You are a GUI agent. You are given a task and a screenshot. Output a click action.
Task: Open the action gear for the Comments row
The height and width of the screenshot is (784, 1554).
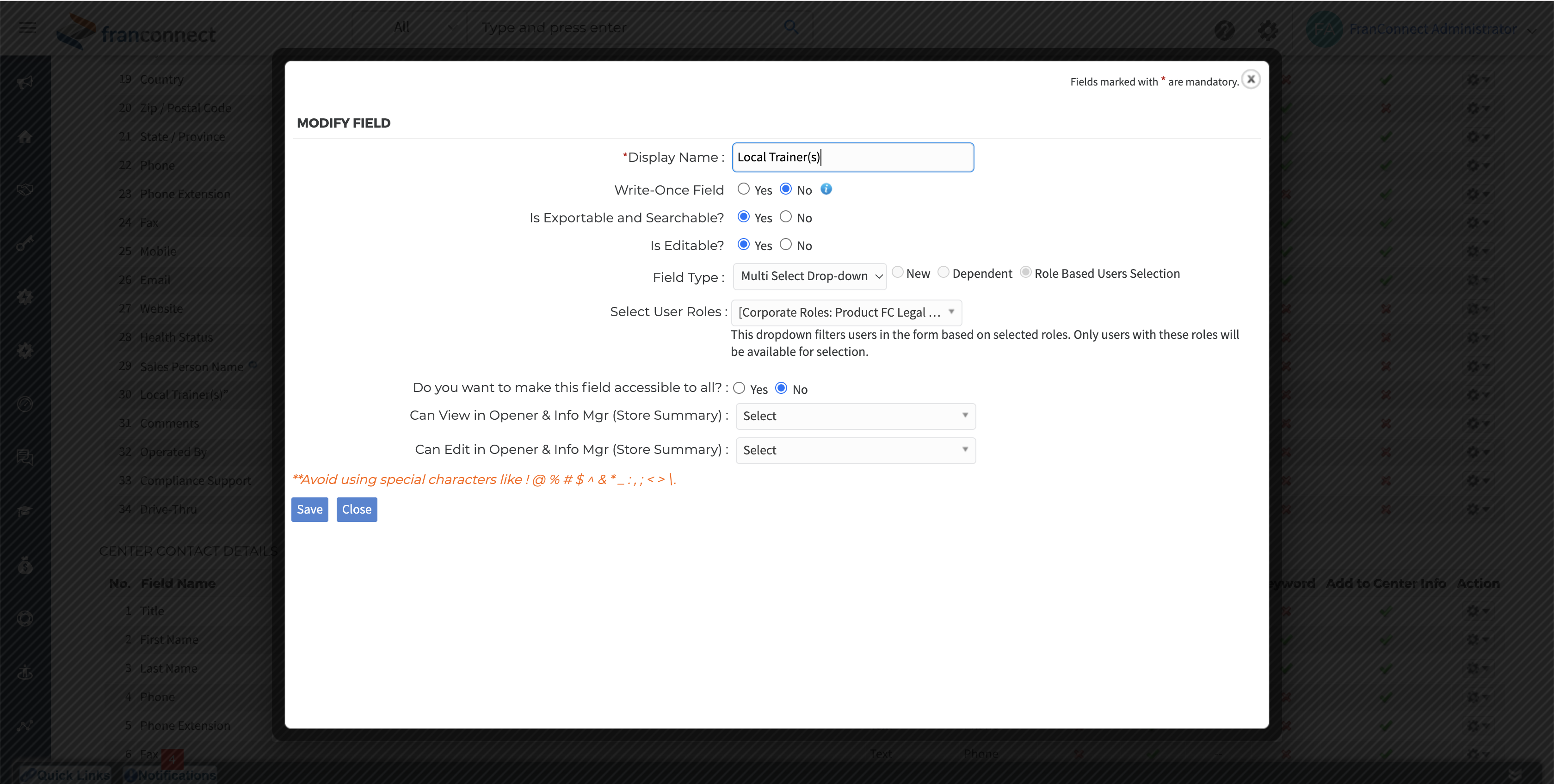pos(1477,423)
